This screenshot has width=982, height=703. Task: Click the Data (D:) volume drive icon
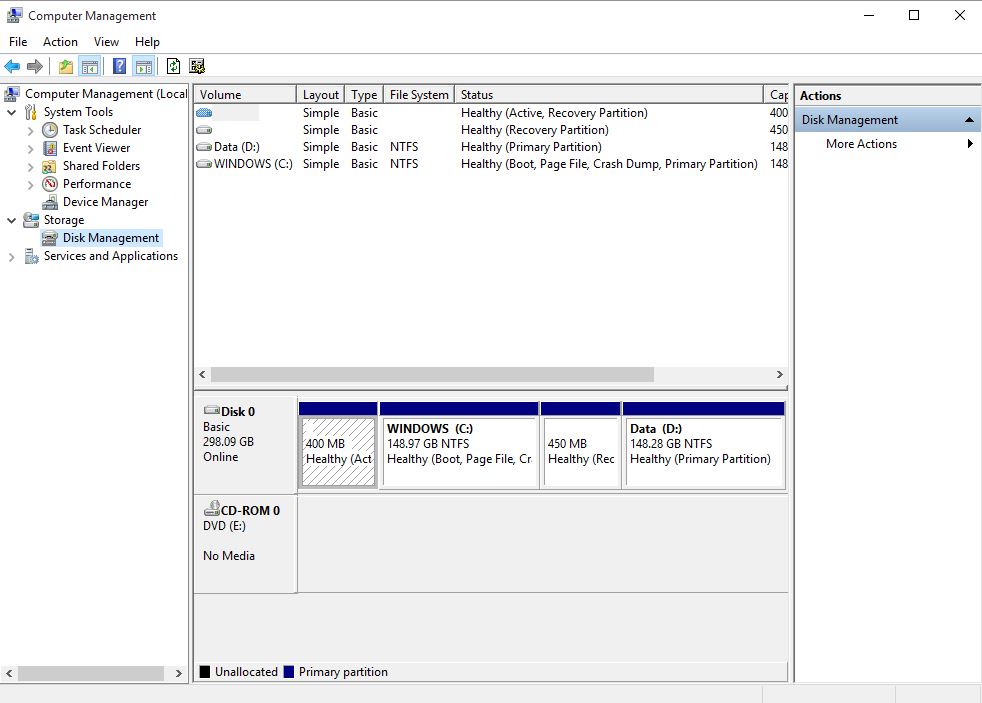coord(204,147)
